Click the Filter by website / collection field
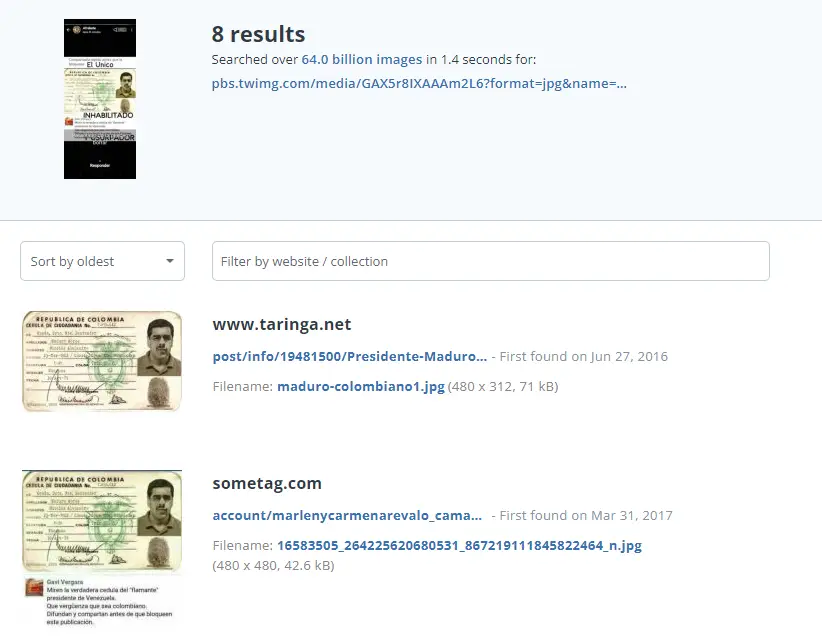The image size is (822, 637). [490, 261]
